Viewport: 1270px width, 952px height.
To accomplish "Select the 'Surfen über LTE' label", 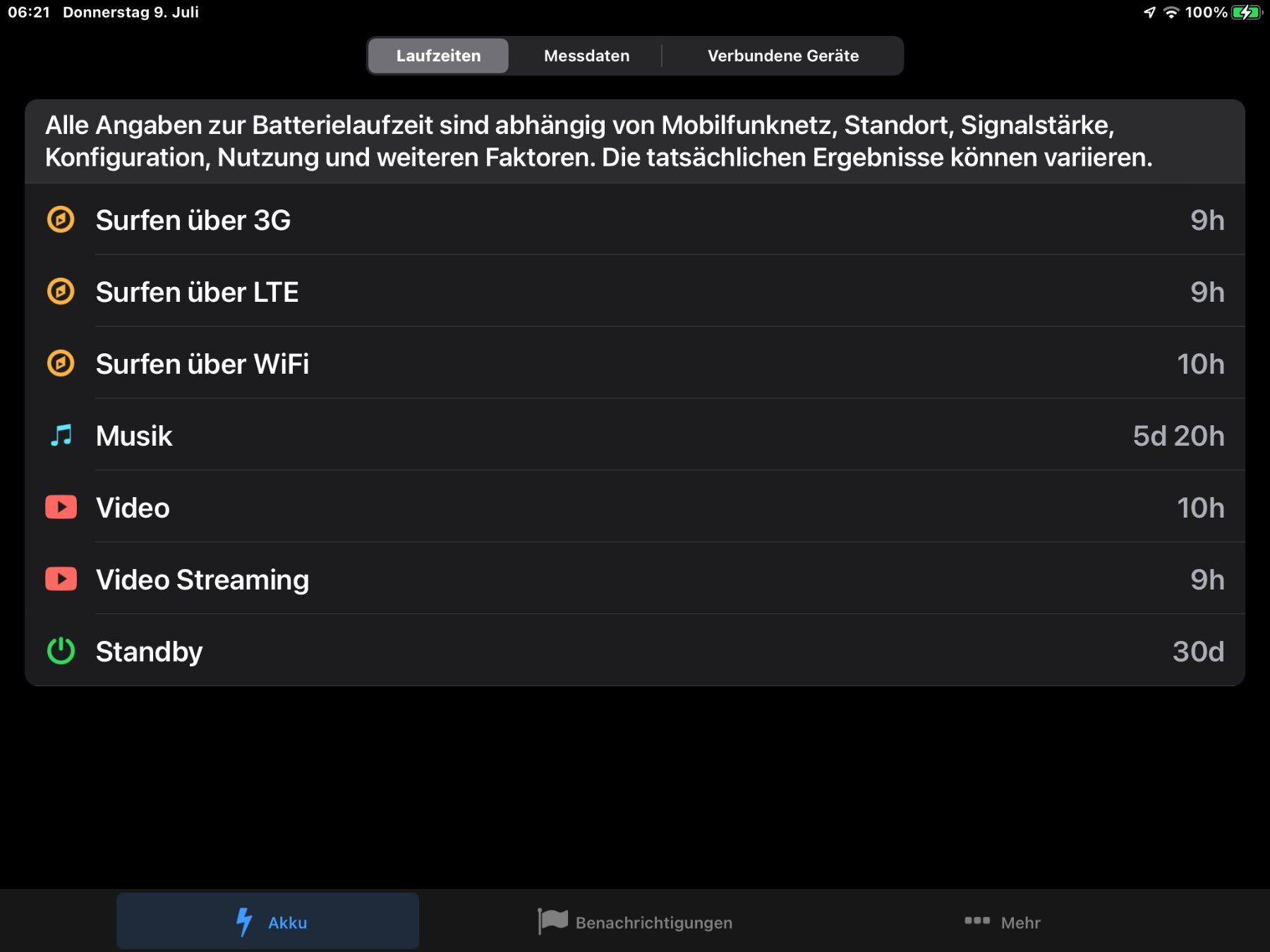I will point(198,292).
